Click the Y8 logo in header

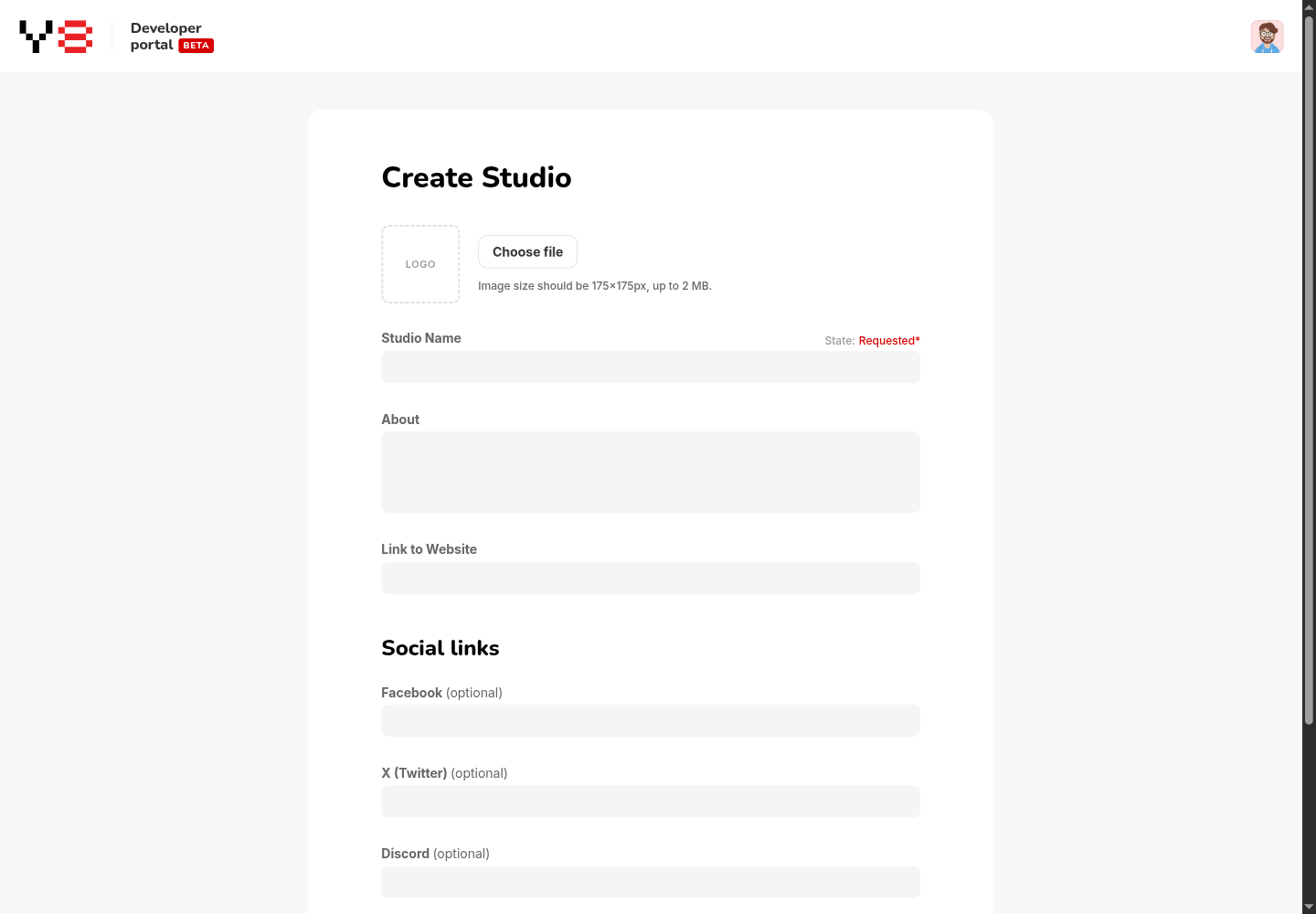click(x=56, y=37)
